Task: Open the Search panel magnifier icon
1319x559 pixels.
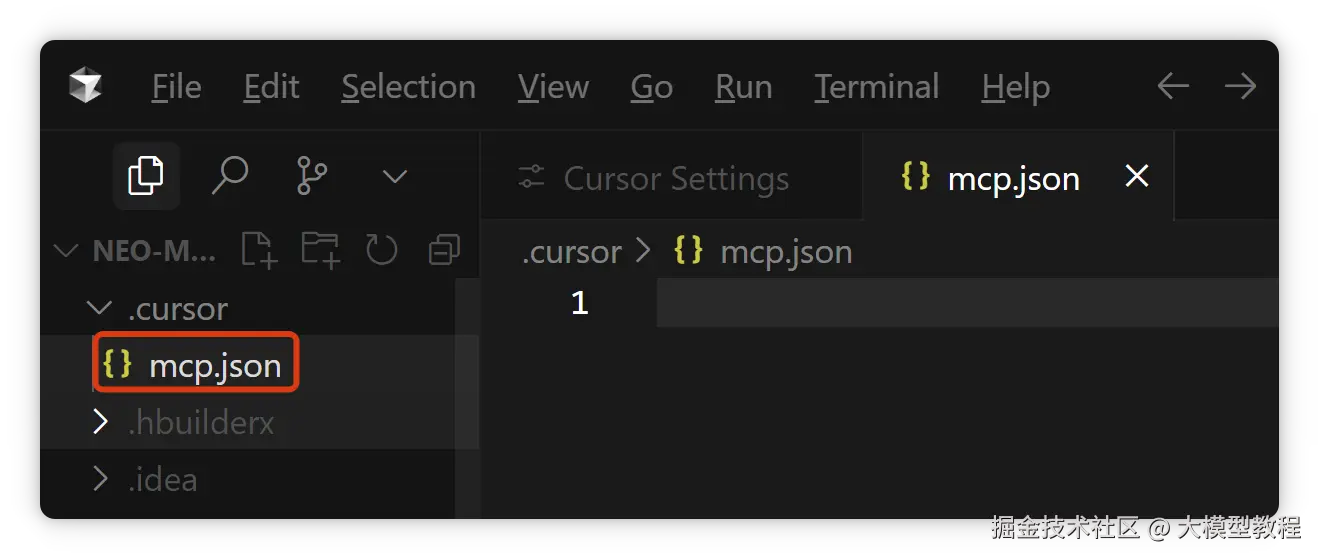Action: coord(229,177)
